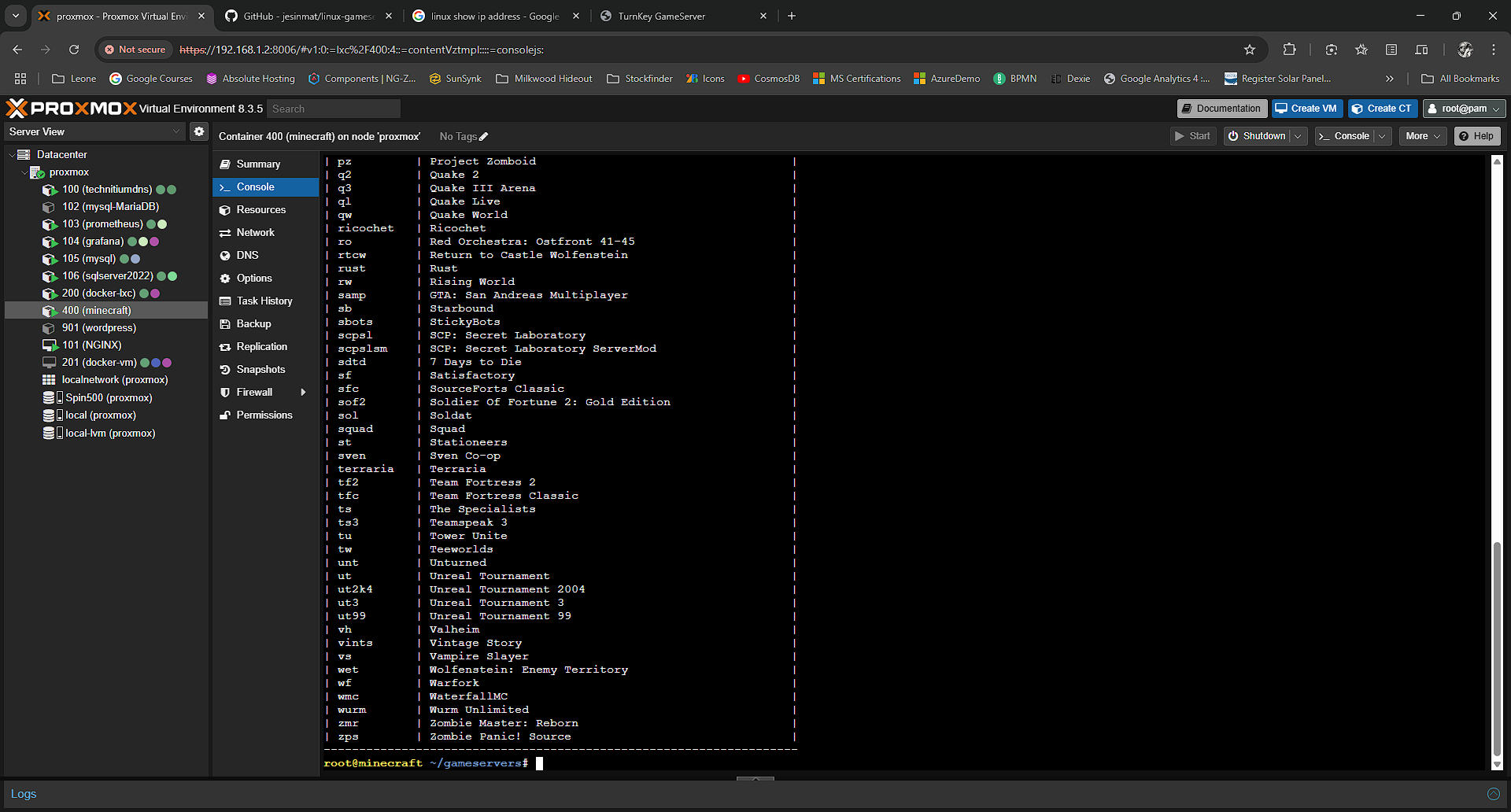Select local-lvm (proxmox) storage

pos(110,434)
